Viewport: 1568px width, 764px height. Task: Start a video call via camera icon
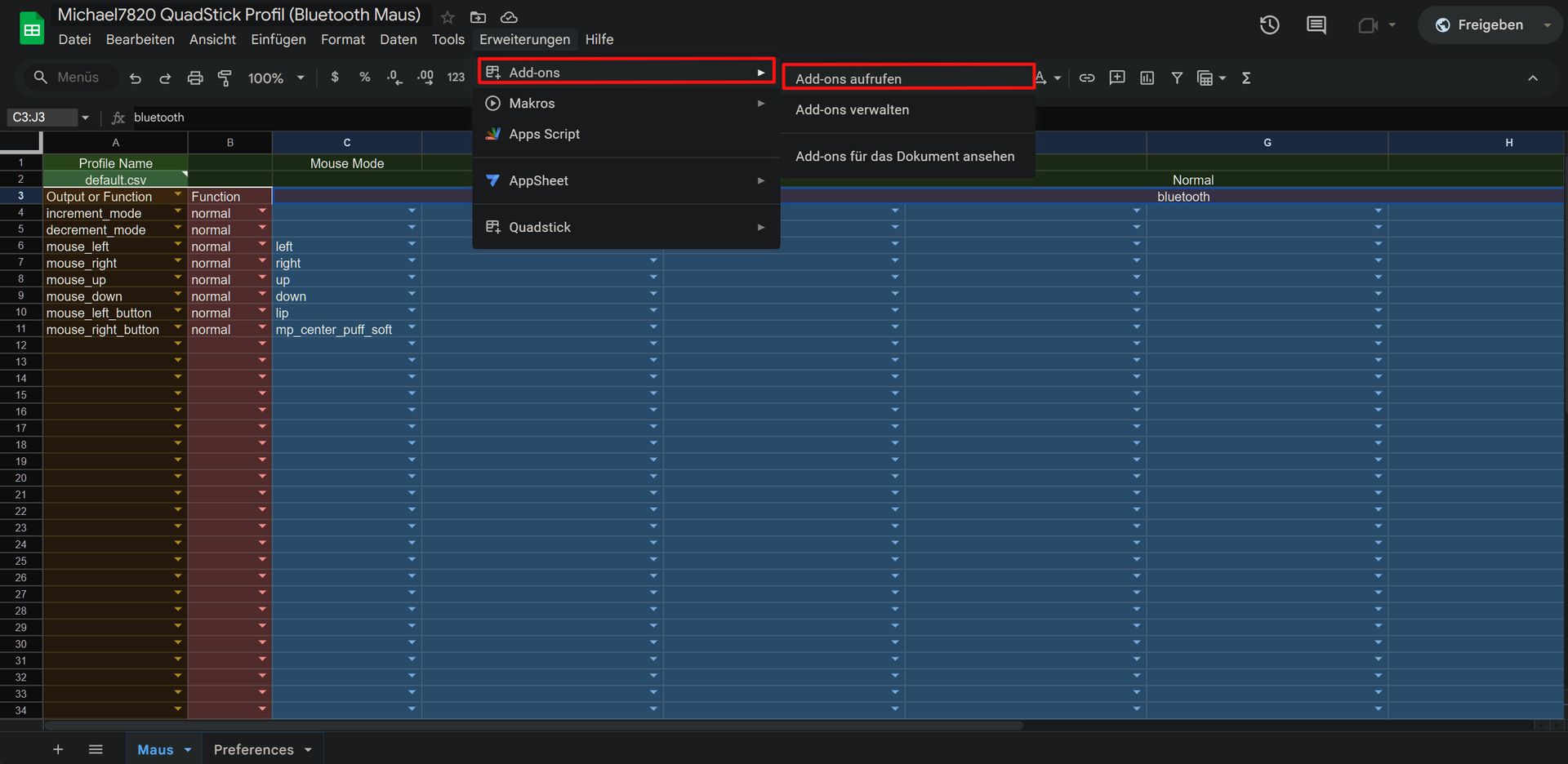point(1369,25)
